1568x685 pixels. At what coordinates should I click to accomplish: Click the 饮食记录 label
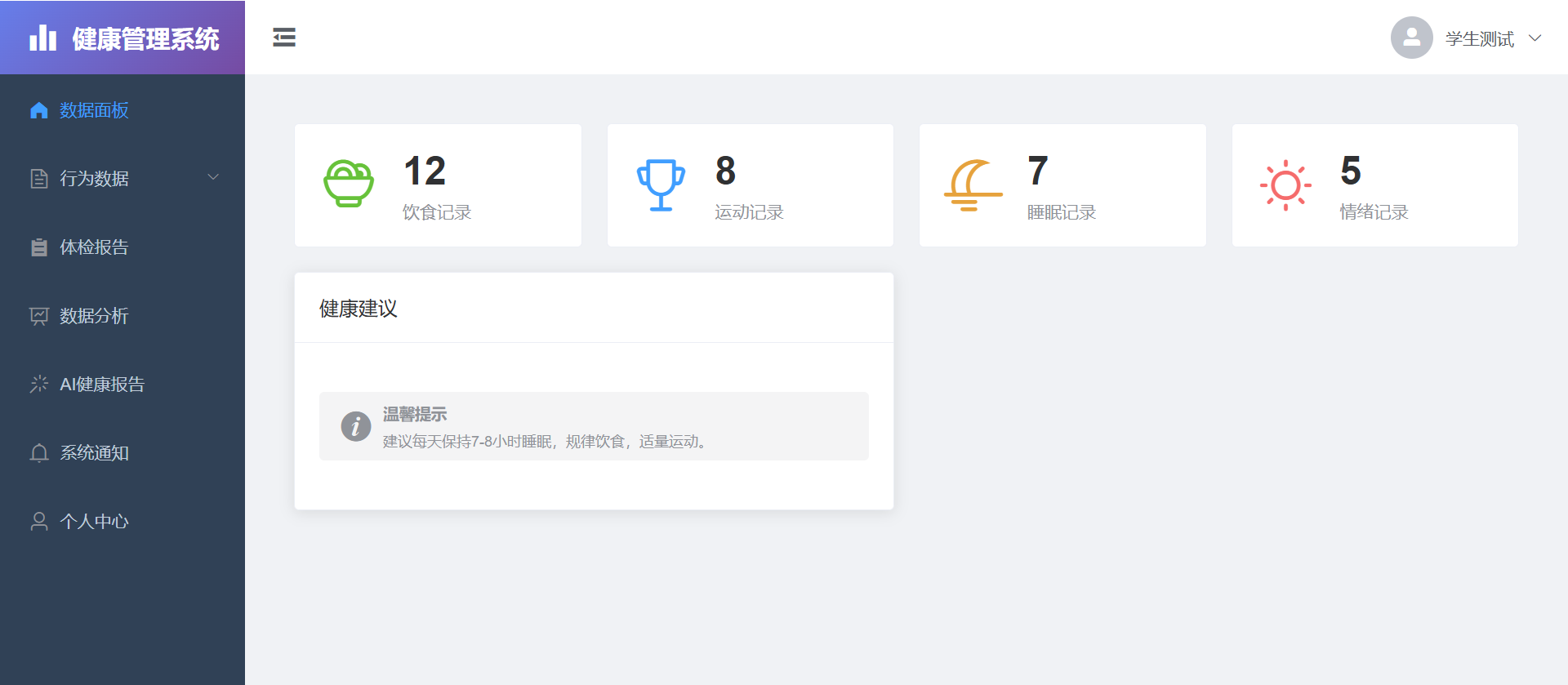click(x=437, y=212)
